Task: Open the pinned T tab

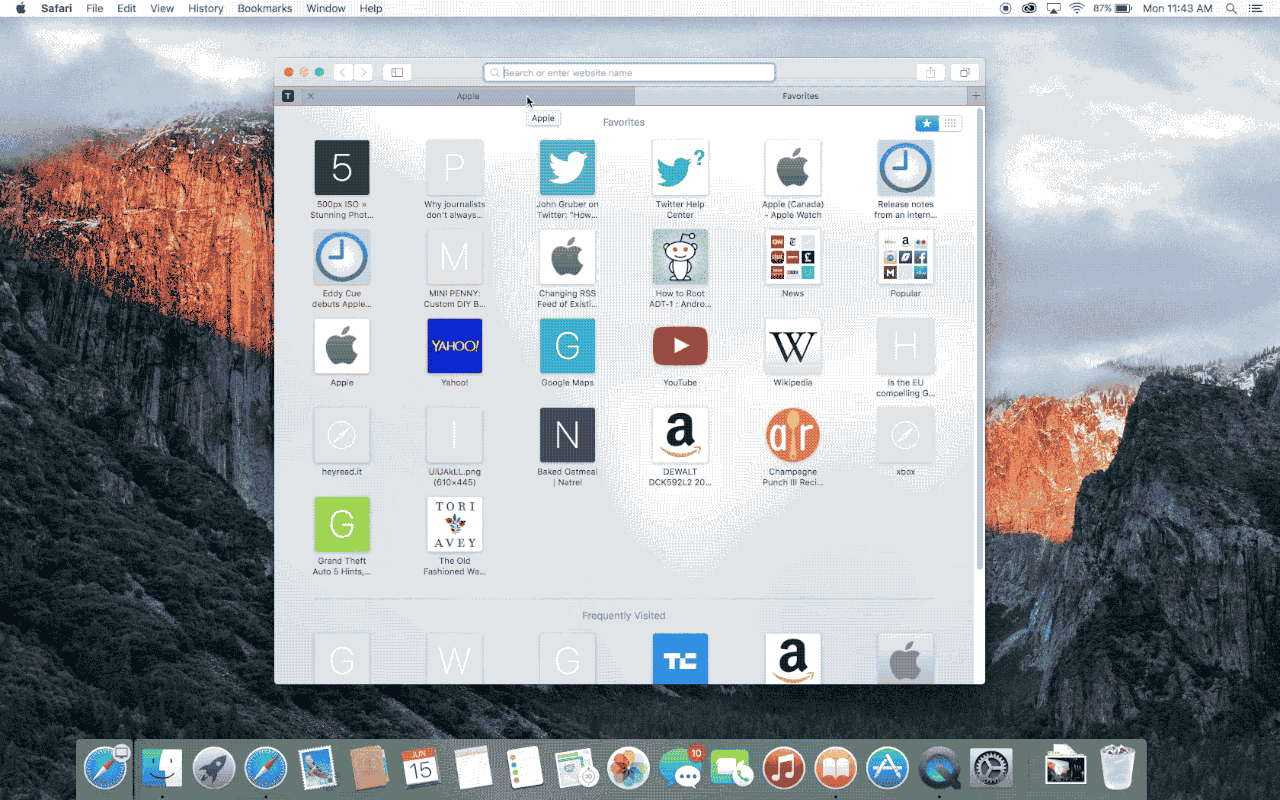Action: coord(288,96)
